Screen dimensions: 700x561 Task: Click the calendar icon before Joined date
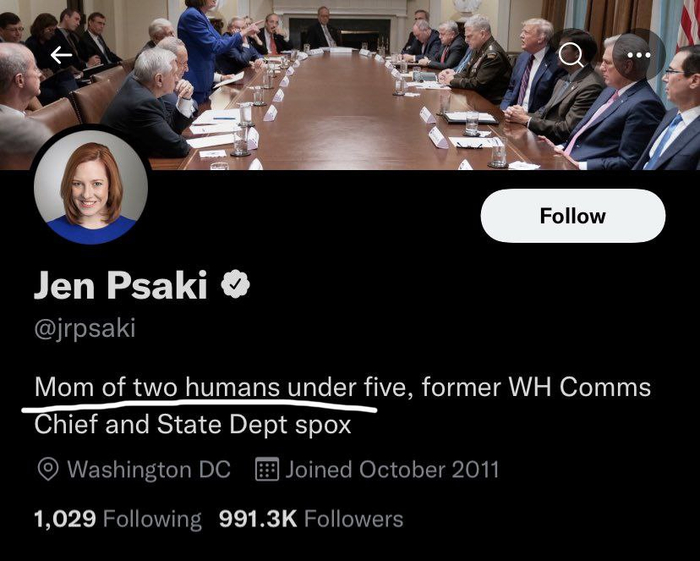267,469
